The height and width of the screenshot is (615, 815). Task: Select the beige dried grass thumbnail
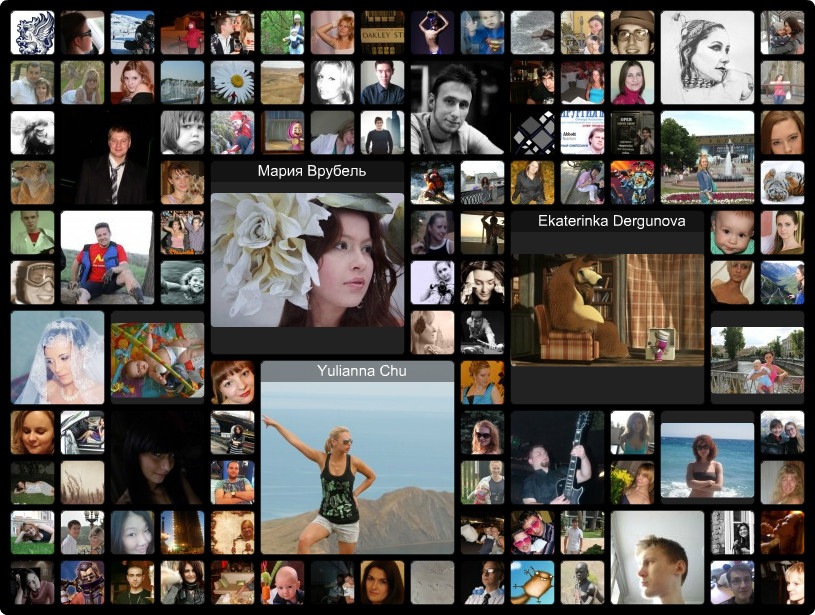click(x=83, y=482)
